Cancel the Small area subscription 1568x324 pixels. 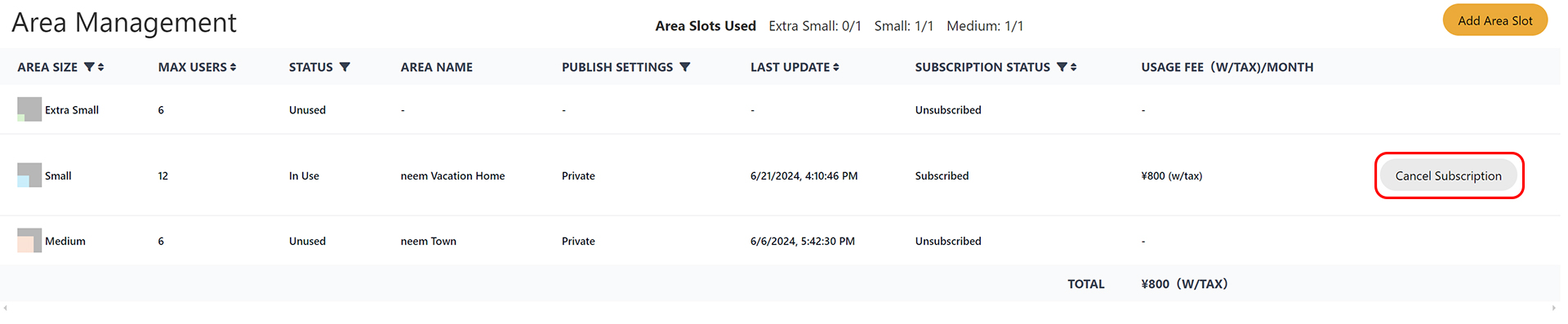pyautogui.click(x=1448, y=175)
